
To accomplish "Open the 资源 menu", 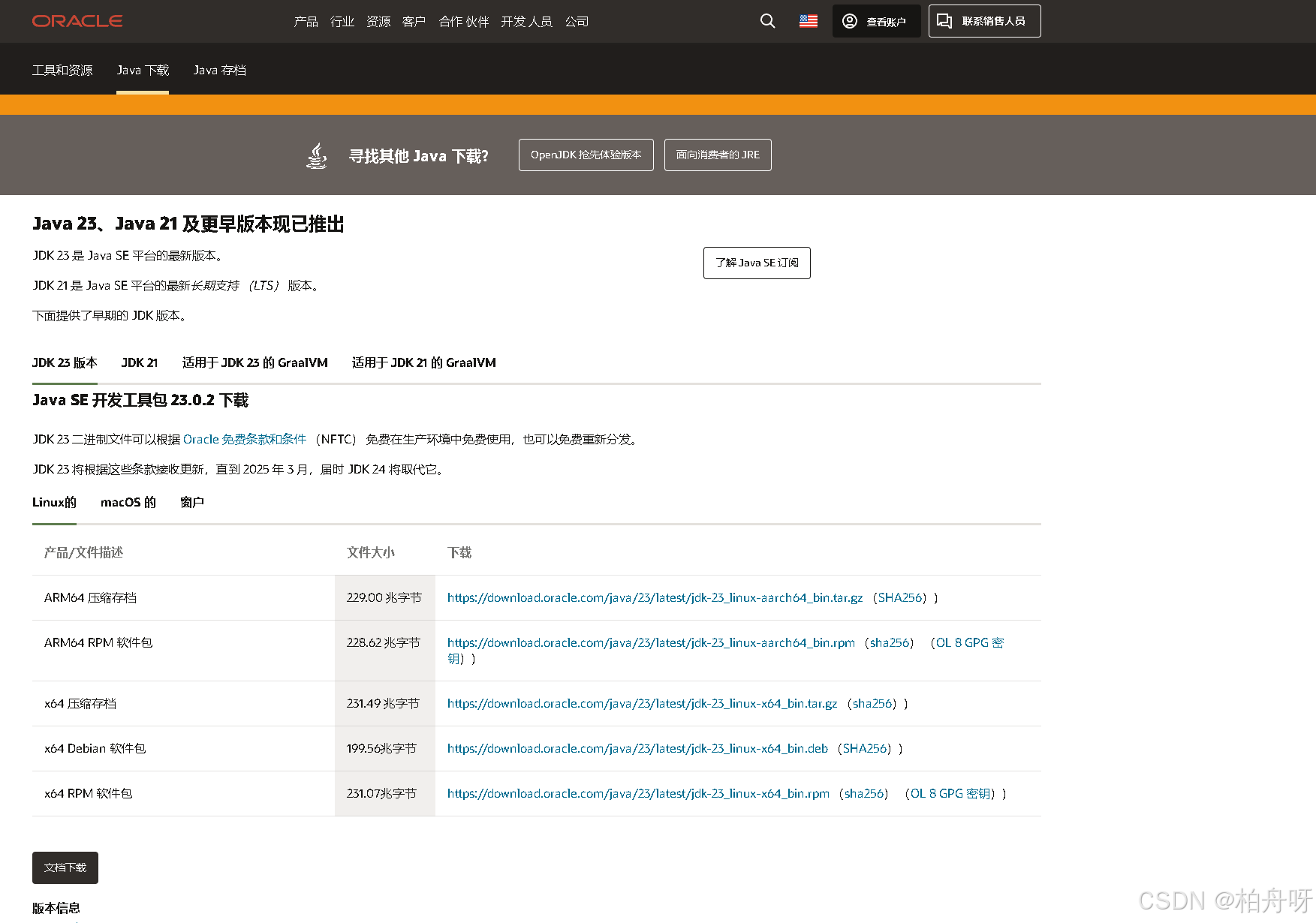I will (378, 22).
